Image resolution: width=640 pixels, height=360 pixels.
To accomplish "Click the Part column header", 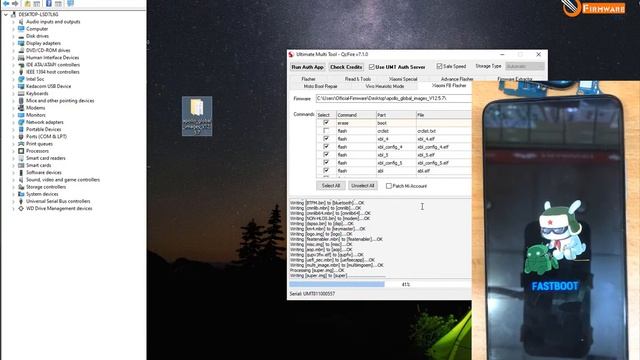I will 396,115.
